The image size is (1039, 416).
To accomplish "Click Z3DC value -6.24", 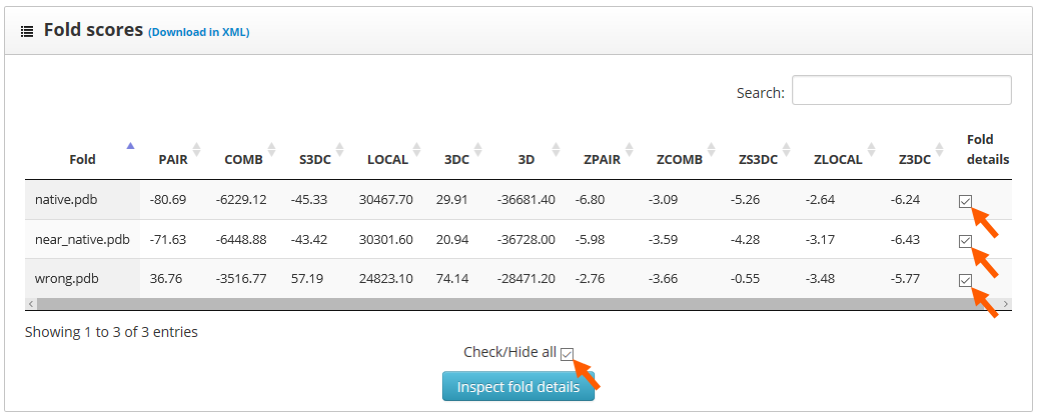I will 905,199.
